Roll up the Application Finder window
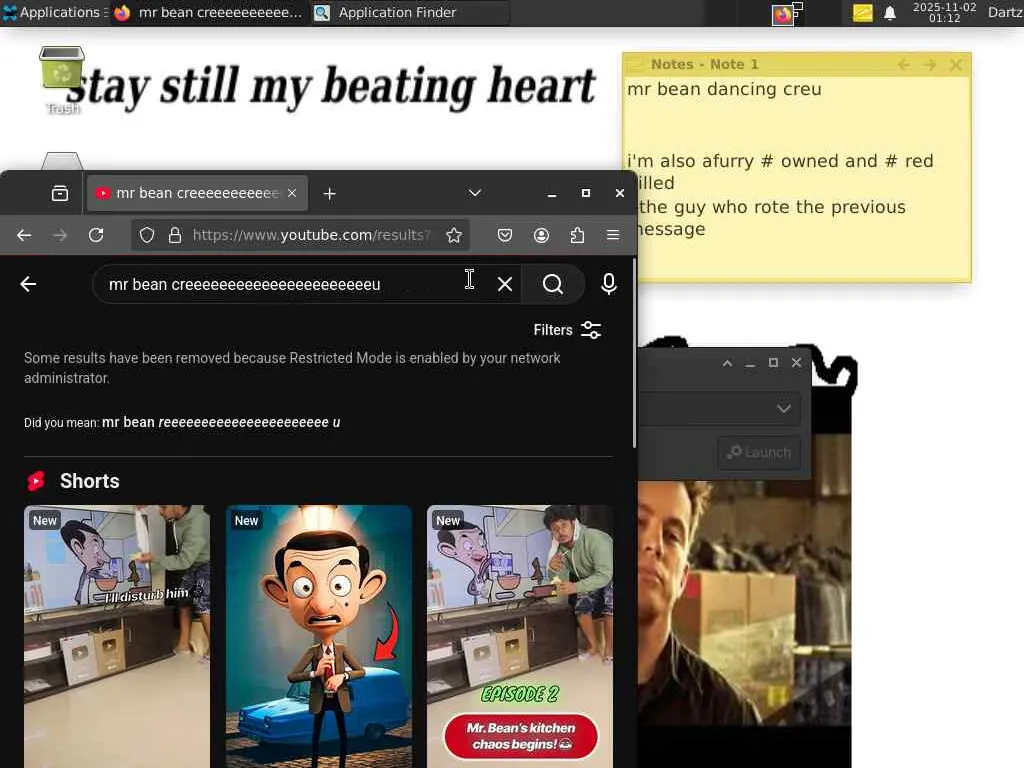This screenshot has height=768, width=1024. 727,363
